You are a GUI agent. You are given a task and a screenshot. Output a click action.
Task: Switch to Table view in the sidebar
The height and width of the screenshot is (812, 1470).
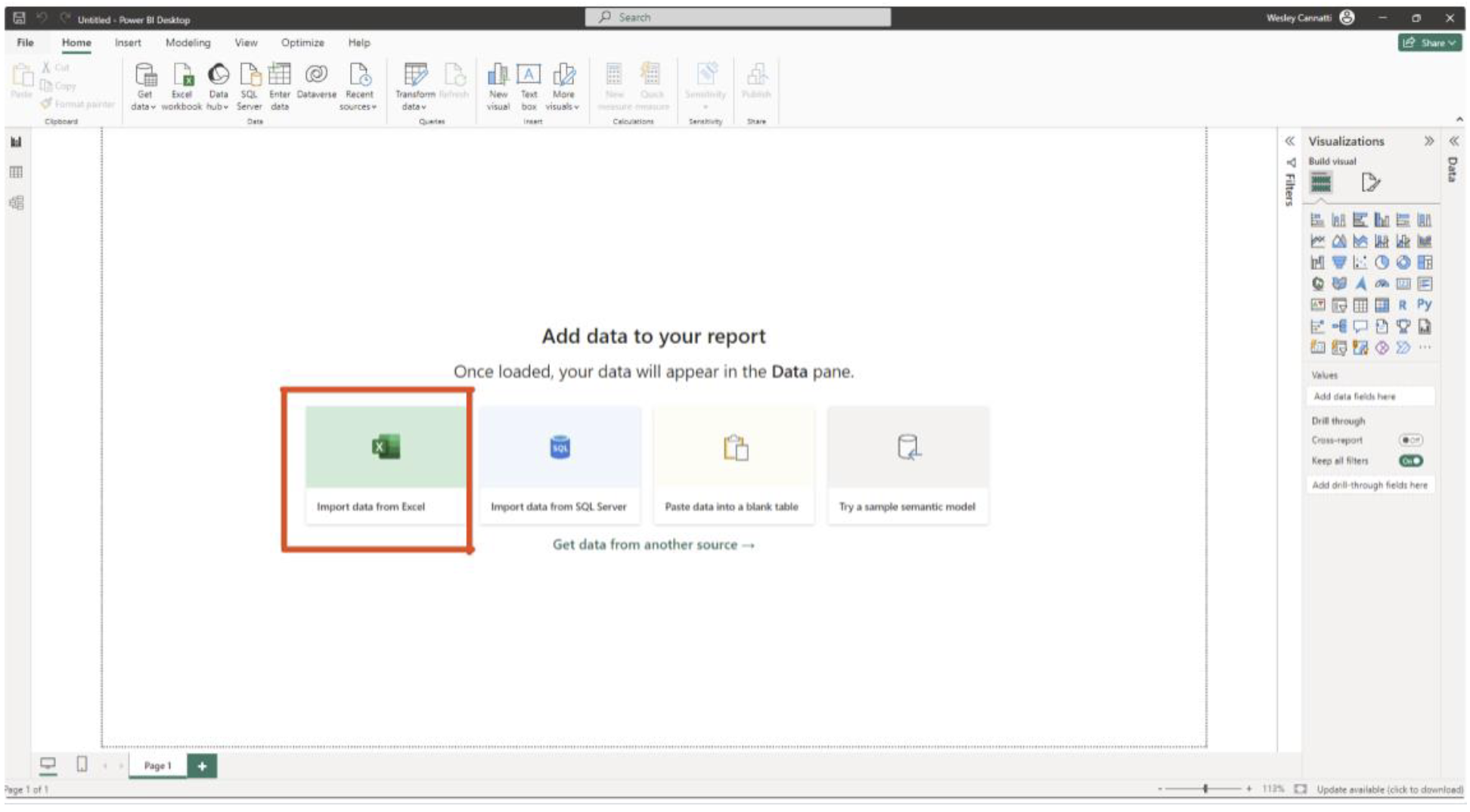point(15,172)
